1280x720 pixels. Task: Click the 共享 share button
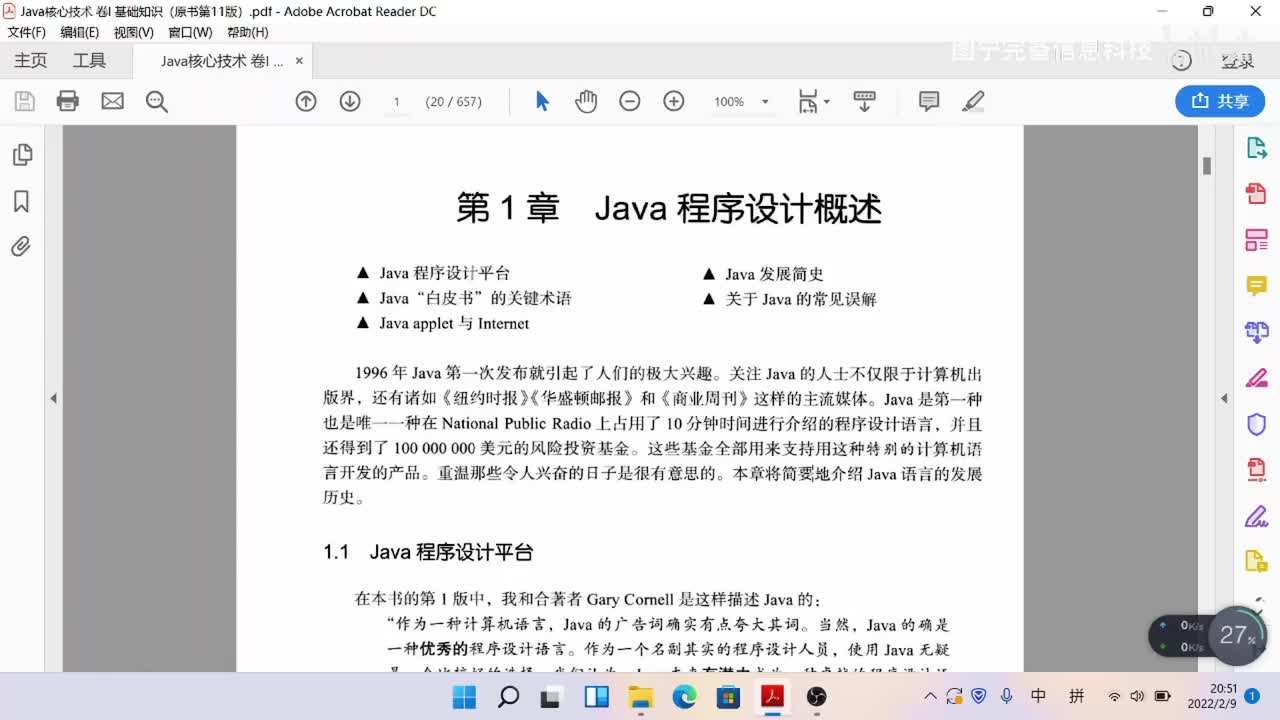1220,101
